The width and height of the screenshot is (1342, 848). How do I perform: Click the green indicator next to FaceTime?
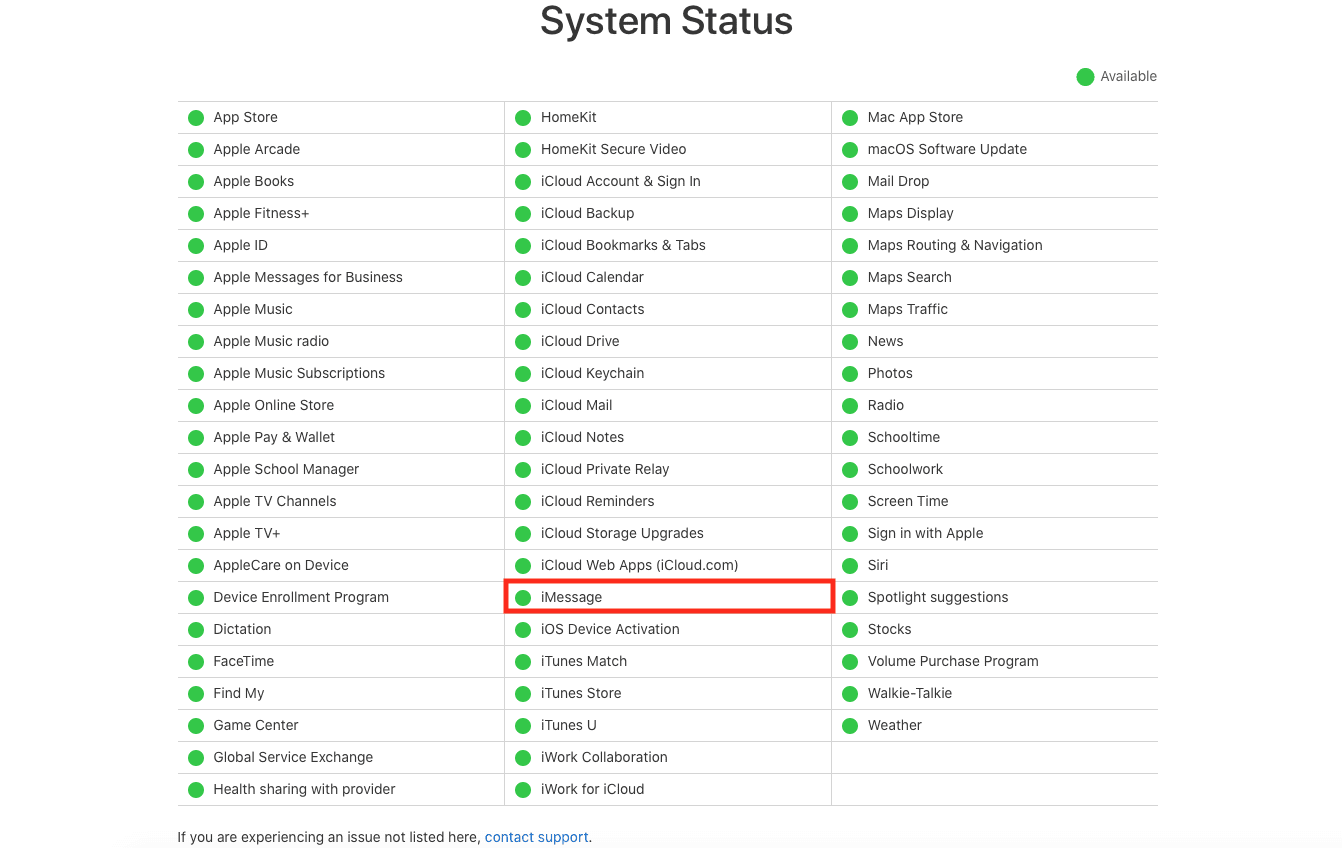pos(196,662)
